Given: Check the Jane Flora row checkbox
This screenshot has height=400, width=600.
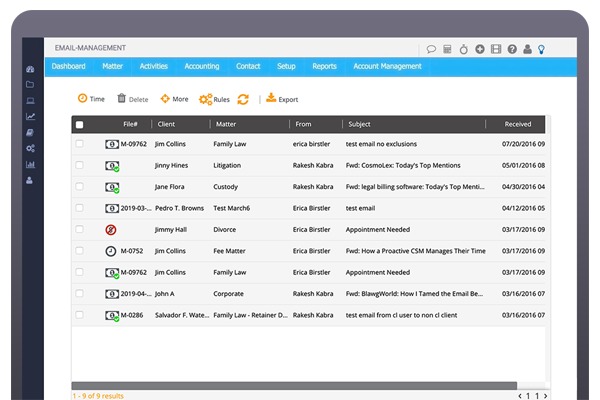Looking at the screenshot, I should [x=79, y=187].
